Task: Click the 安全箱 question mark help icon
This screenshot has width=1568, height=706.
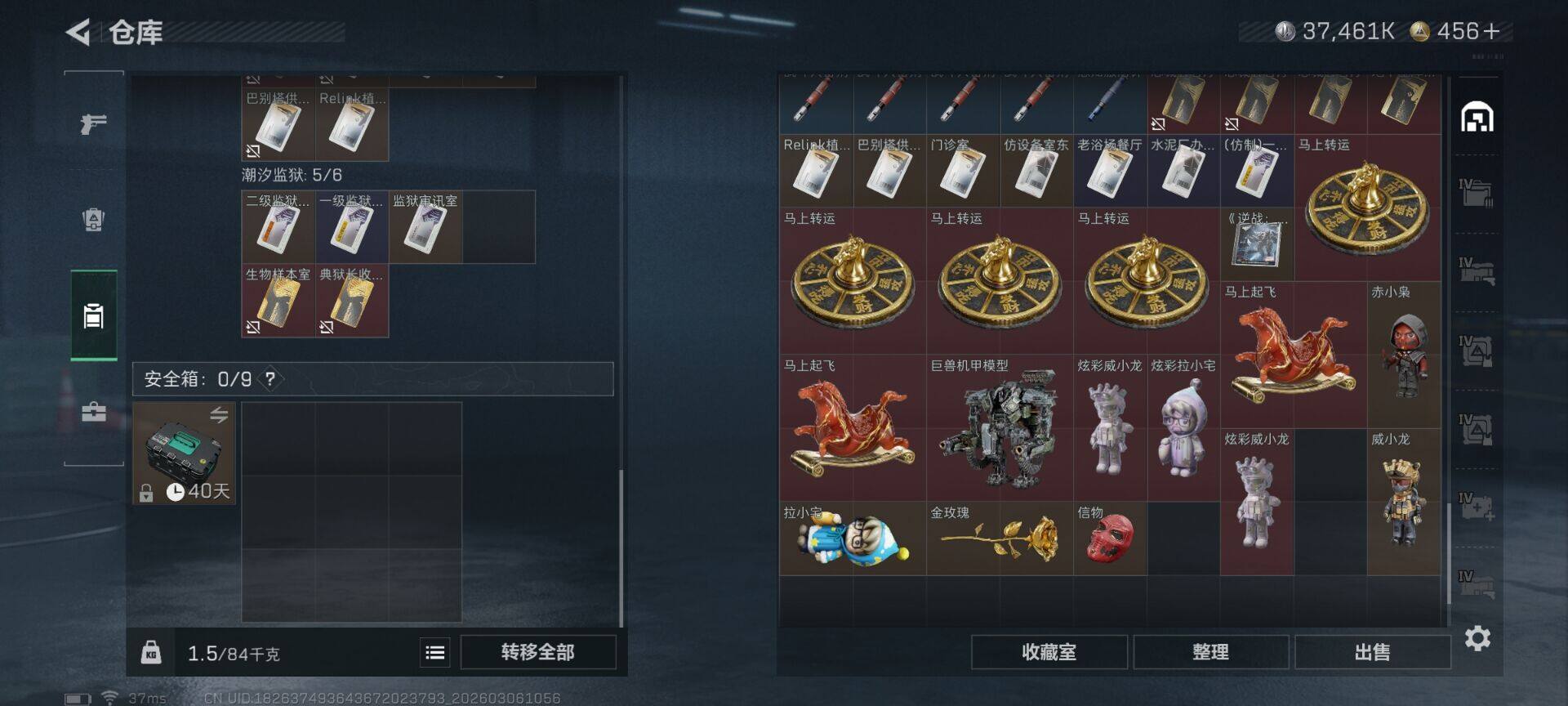Action: (x=270, y=379)
